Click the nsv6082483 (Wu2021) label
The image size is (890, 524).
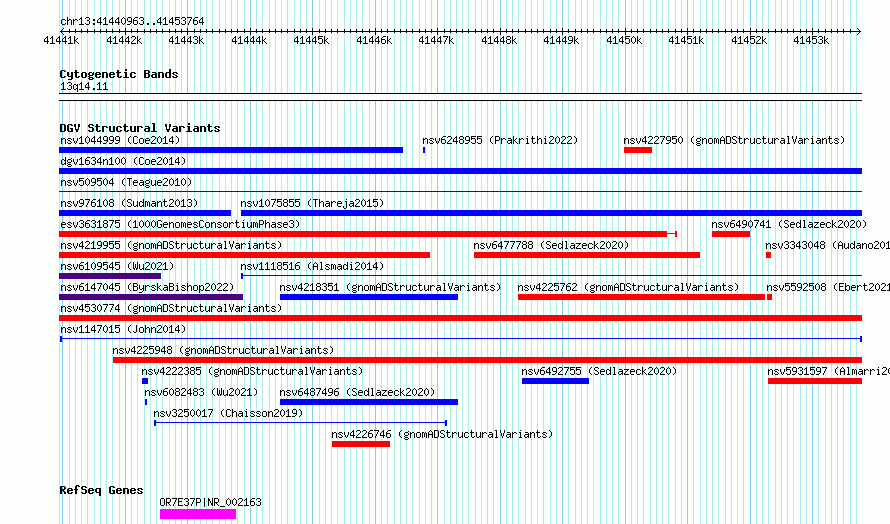pos(201,392)
